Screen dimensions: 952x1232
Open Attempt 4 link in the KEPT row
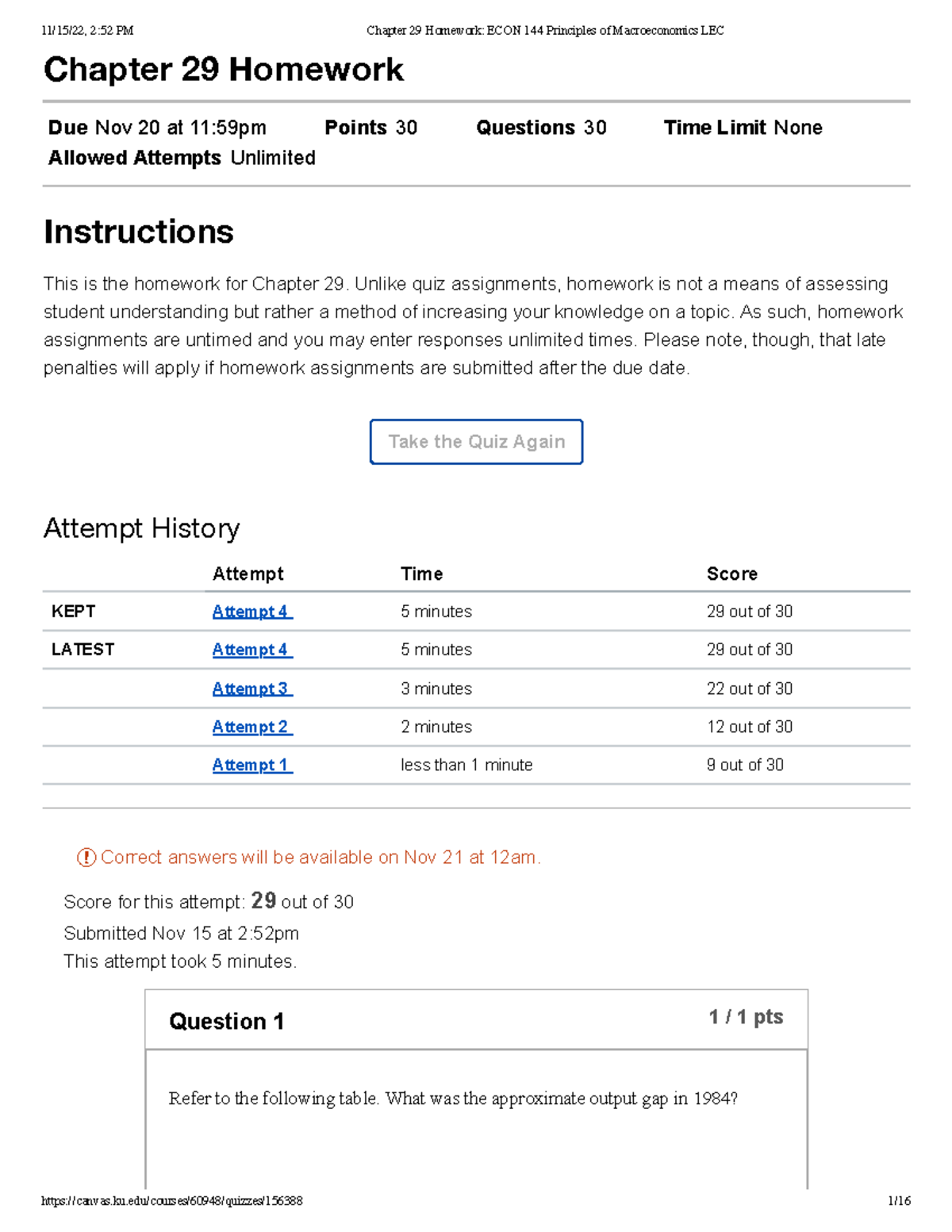coord(251,612)
